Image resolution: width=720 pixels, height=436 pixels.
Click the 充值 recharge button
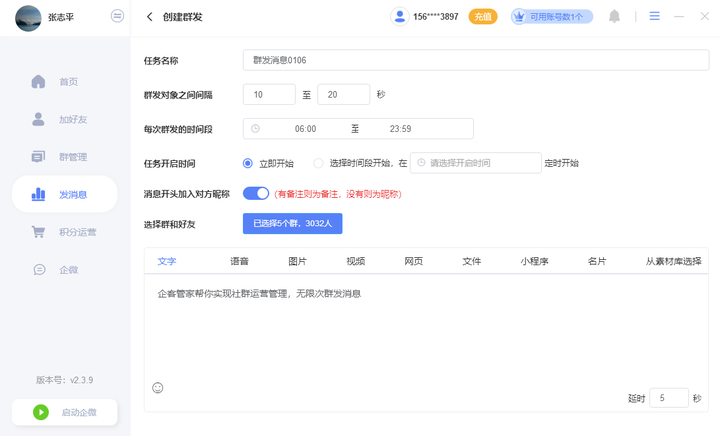pyautogui.click(x=483, y=17)
